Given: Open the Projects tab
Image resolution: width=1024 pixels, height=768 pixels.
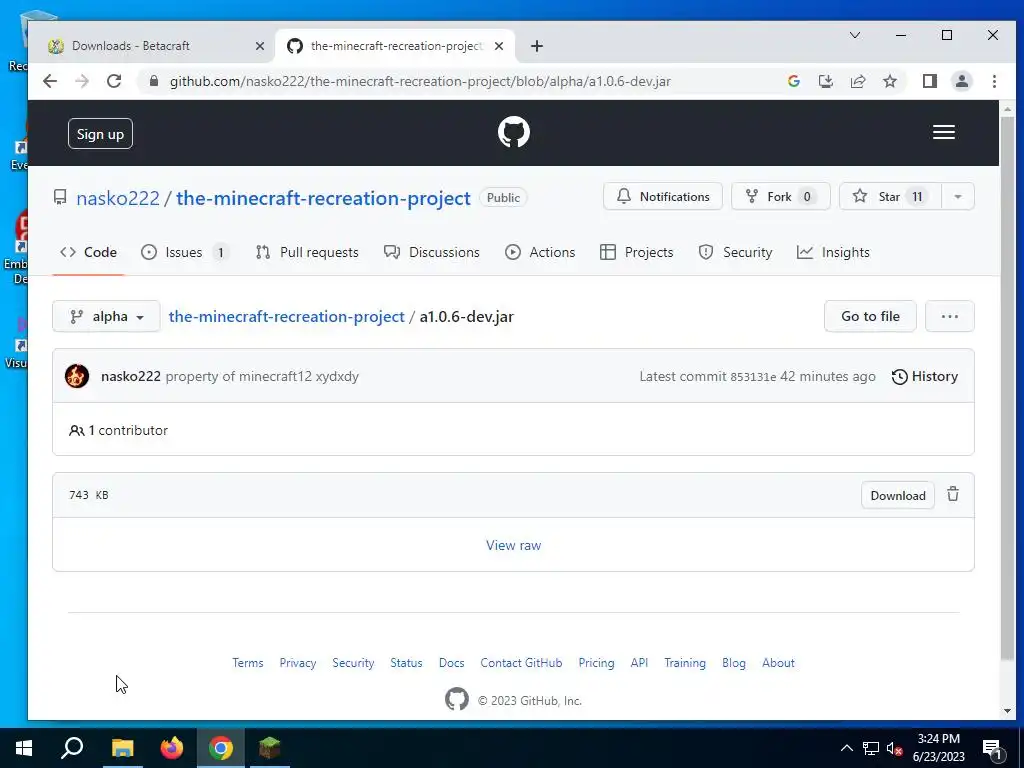Looking at the screenshot, I should [637, 252].
